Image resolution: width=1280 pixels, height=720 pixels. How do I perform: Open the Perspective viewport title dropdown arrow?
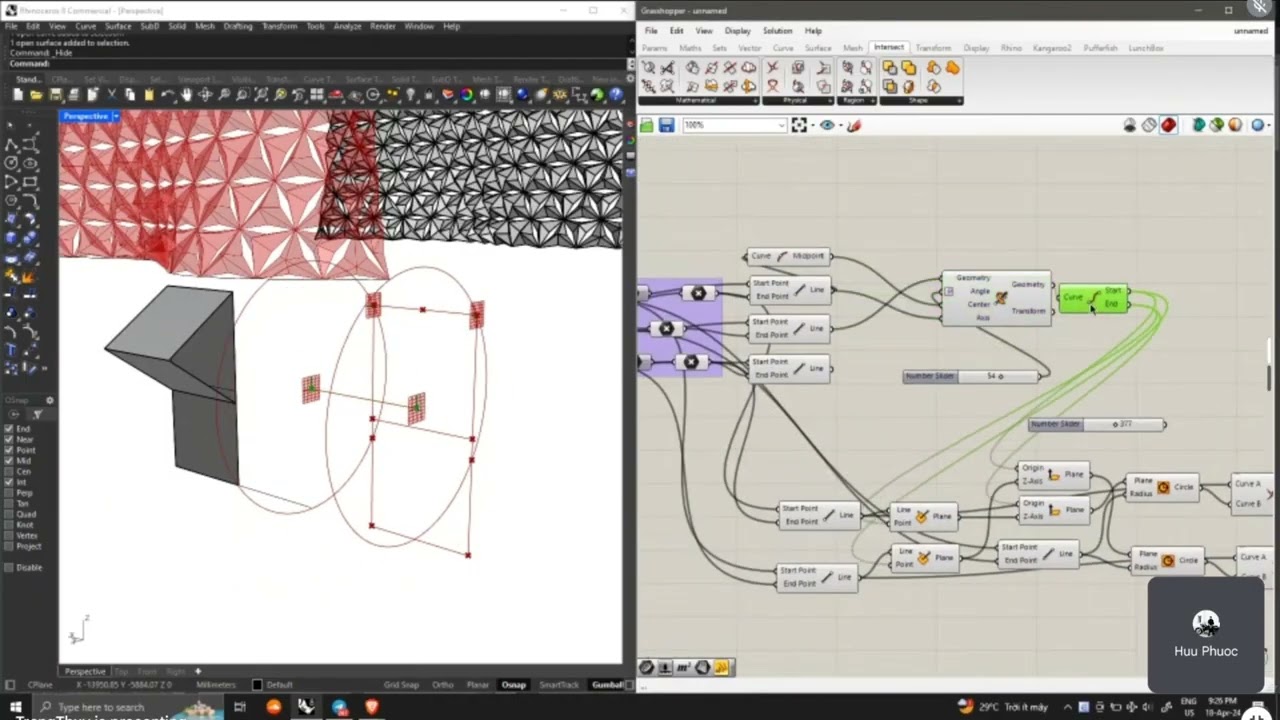(115, 116)
